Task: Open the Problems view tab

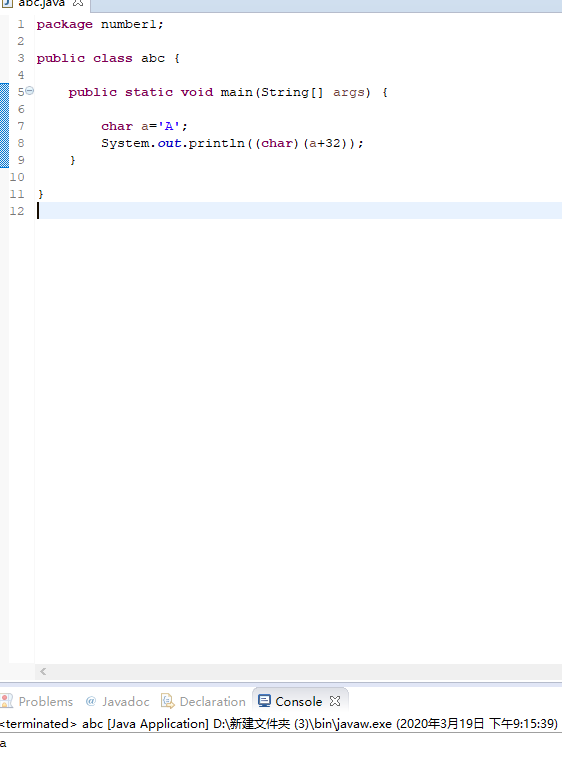Action: (x=46, y=701)
